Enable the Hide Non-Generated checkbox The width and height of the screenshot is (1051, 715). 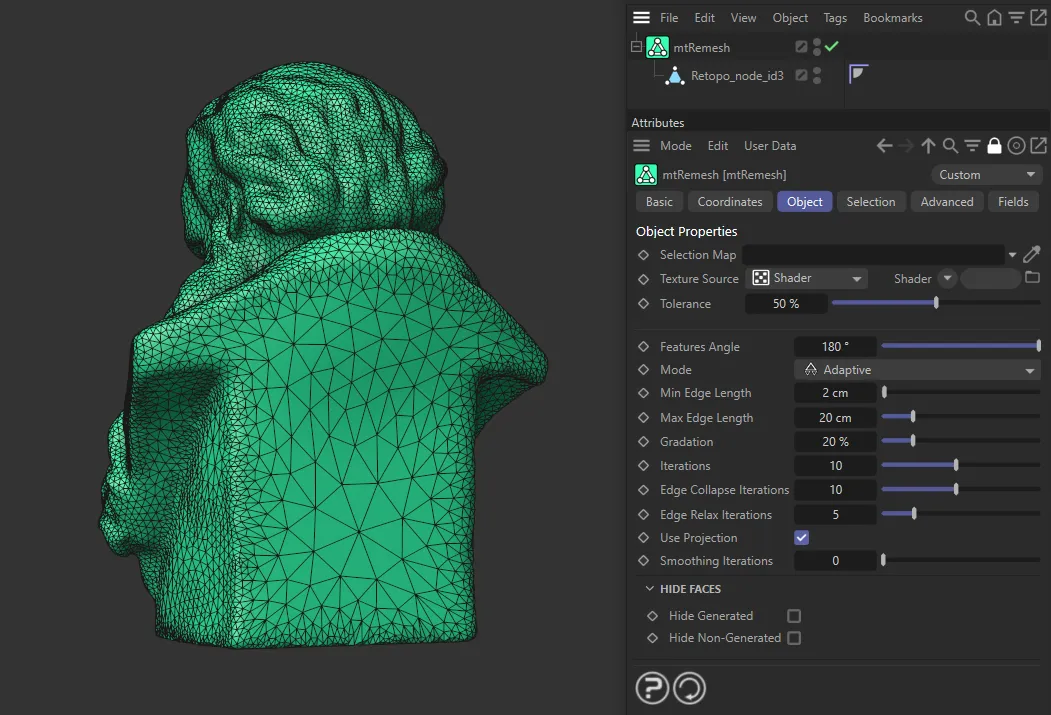pyautogui.click(x=793, y=638)
